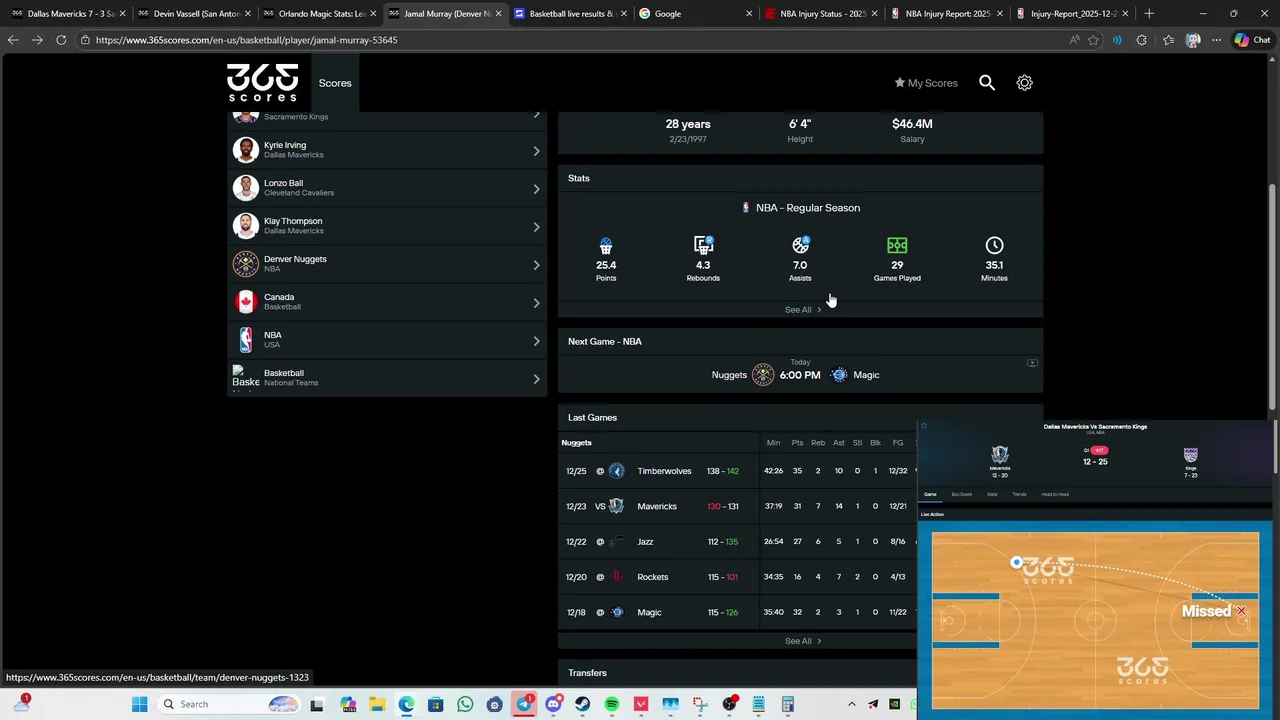1280x720 pixels.
Task: Click the Games Played court icon
Action: tap(897, 245)
